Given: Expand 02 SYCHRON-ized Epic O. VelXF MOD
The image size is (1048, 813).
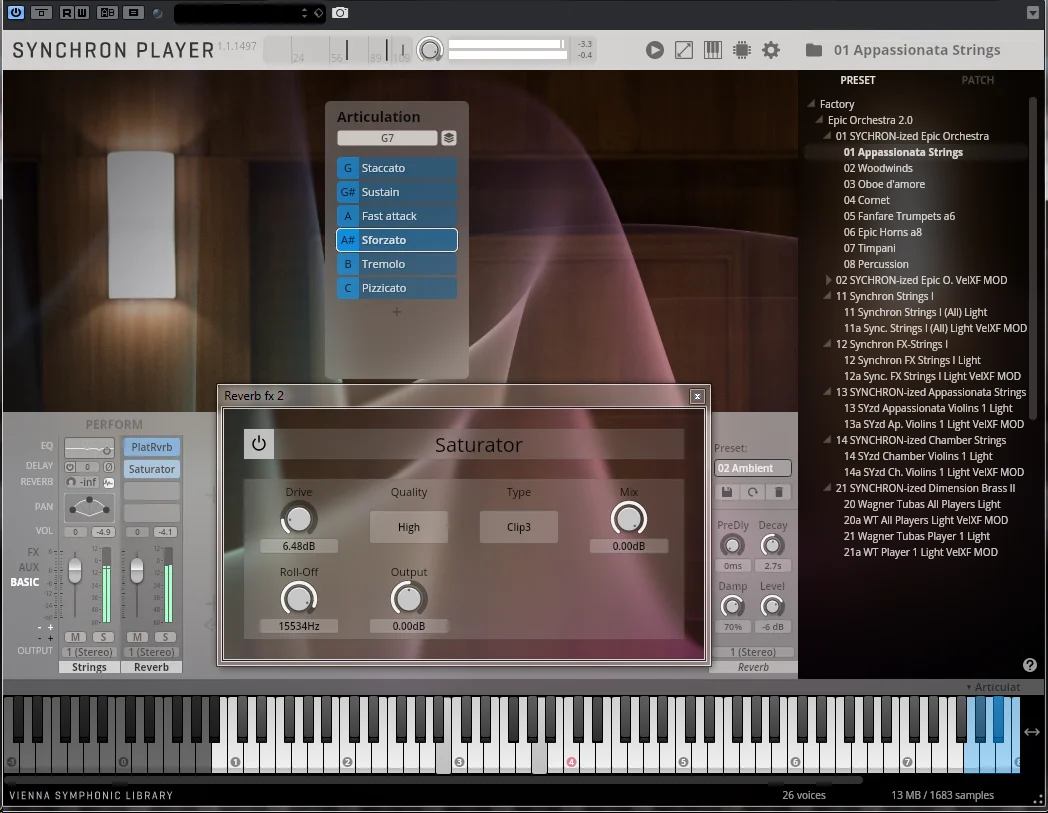Looking at the screenshot, I should (x=828, y=280).
